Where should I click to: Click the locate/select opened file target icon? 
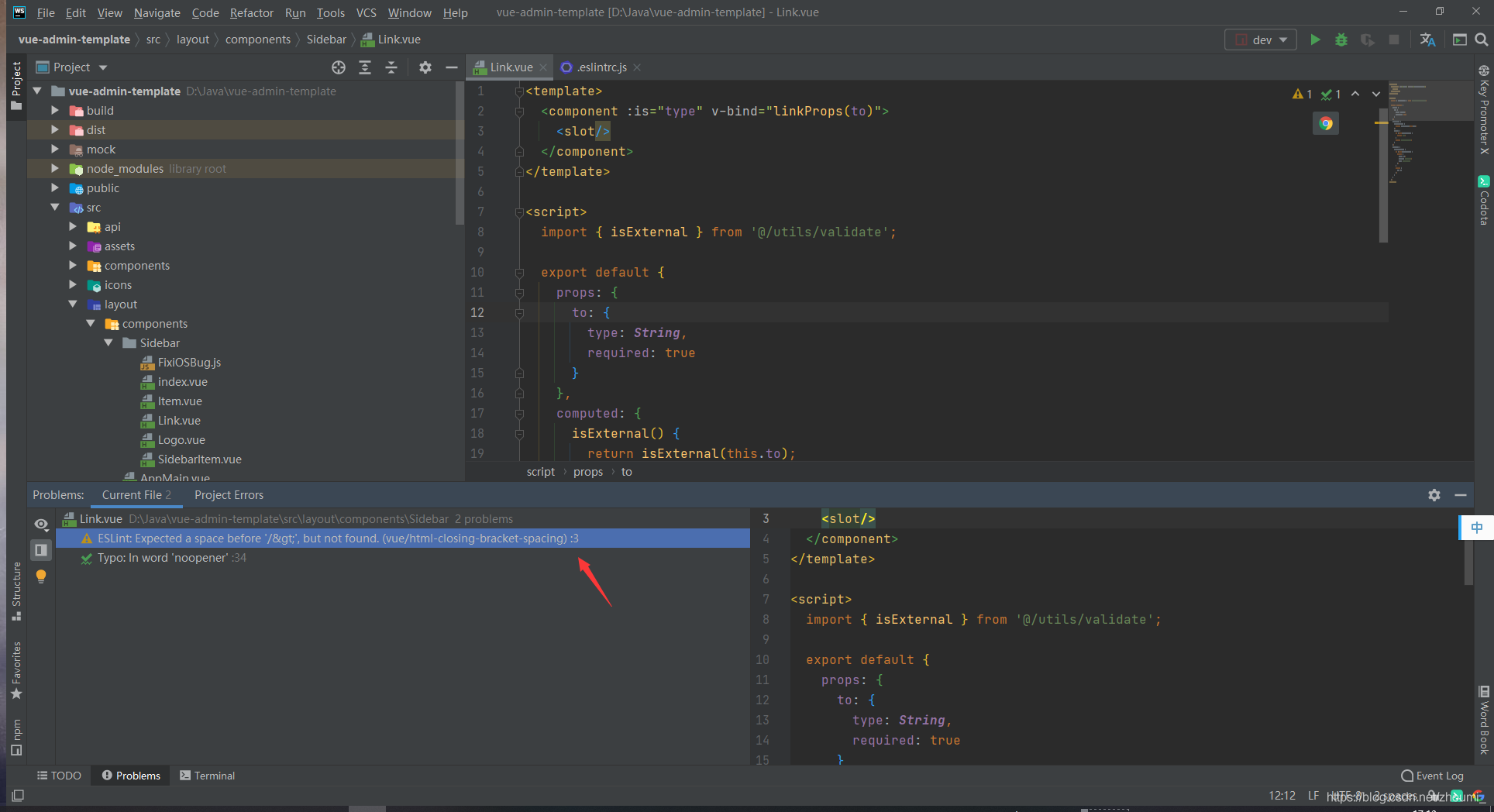(339, 67)
